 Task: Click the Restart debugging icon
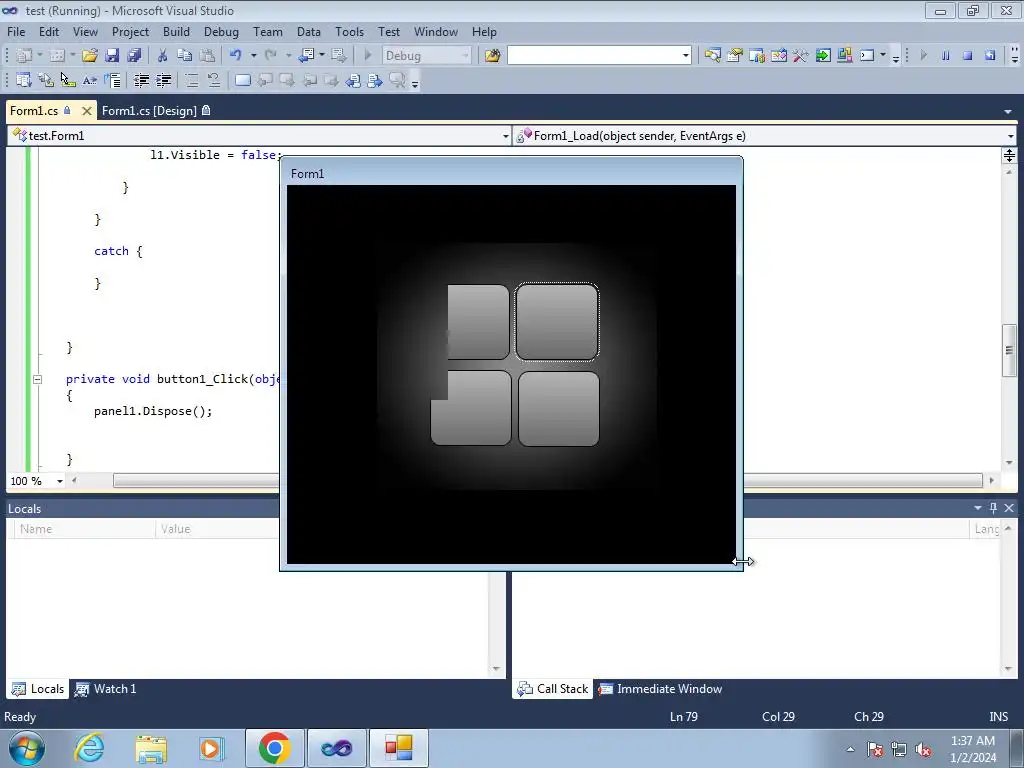click(990, 56)
